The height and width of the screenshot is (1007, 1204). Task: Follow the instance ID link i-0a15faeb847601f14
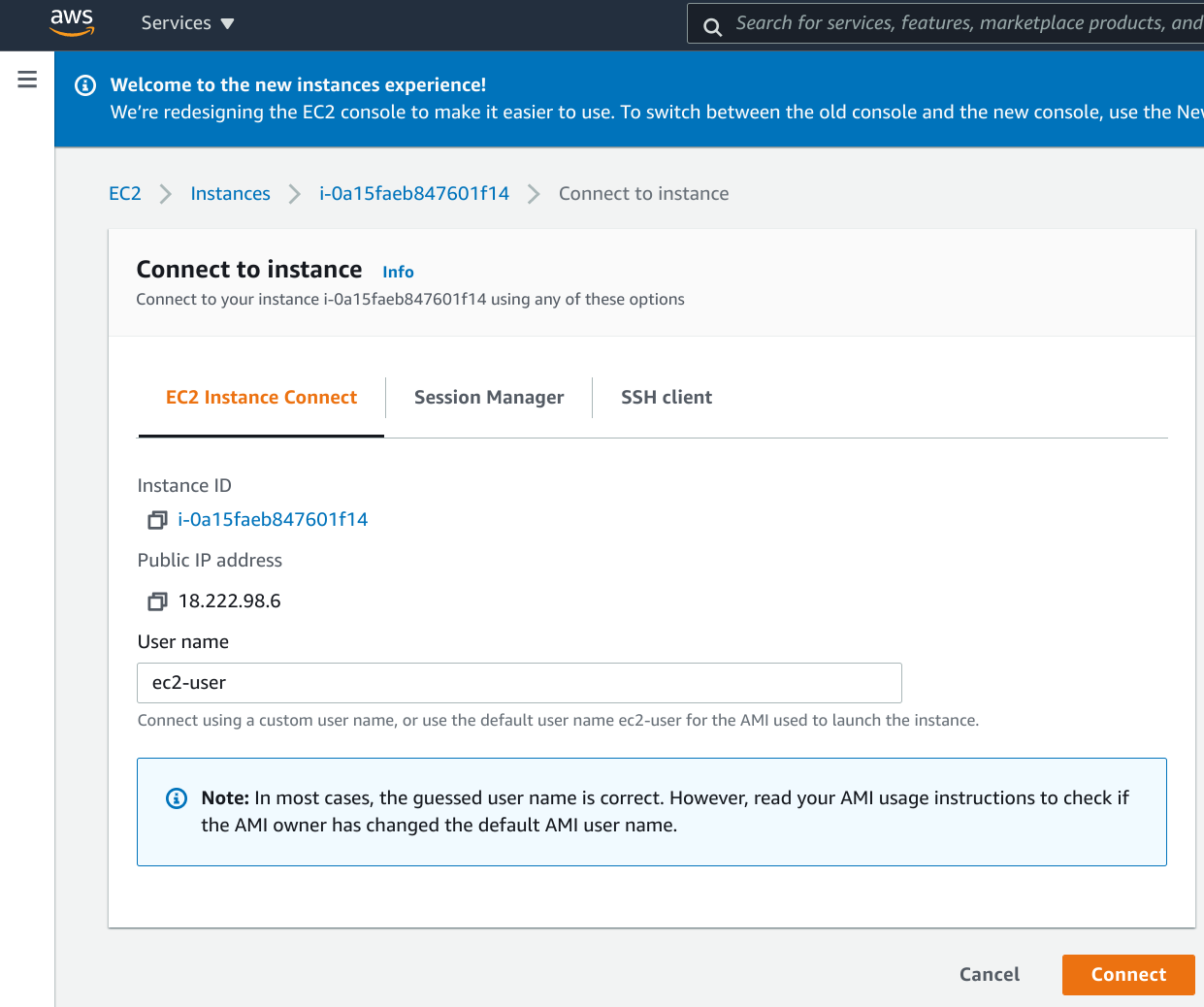(x=272, y=519)
